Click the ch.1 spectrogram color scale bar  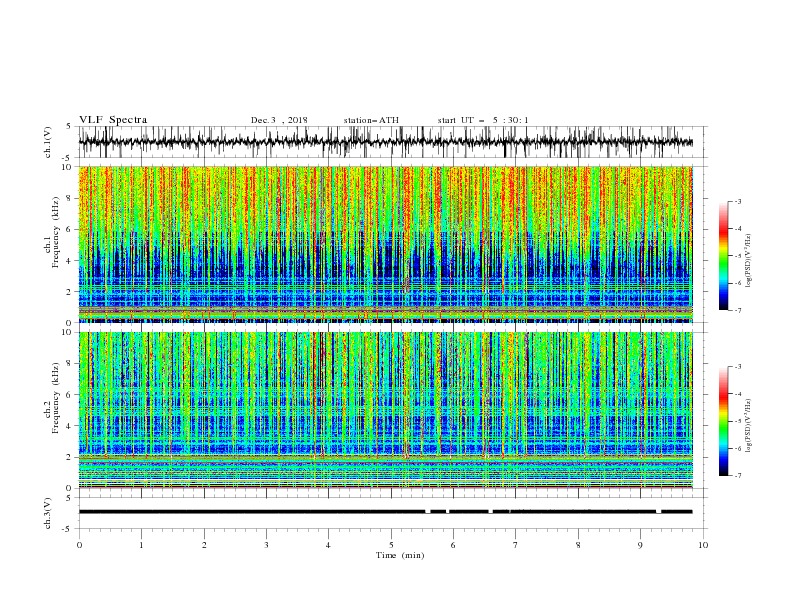coord(723,255)
